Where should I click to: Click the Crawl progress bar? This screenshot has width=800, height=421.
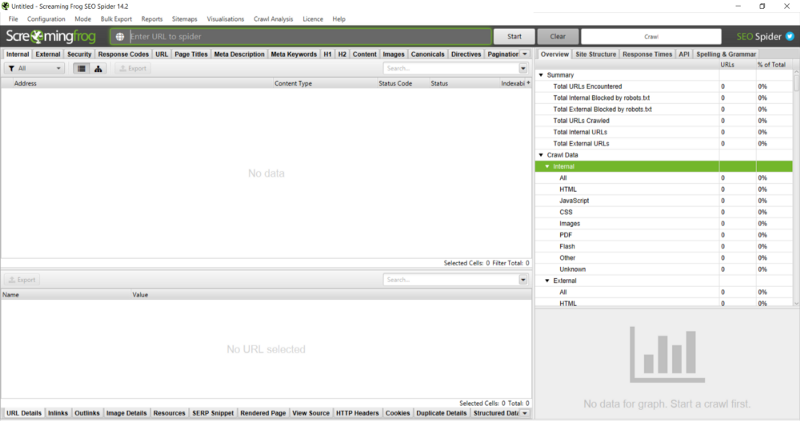[651, 36]
